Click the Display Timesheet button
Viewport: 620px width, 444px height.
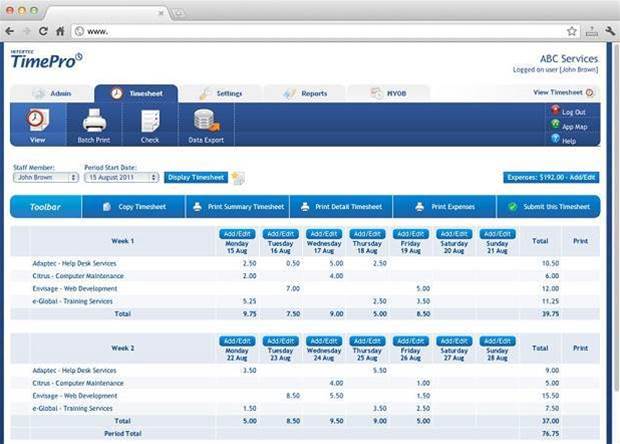pos(196,178)
